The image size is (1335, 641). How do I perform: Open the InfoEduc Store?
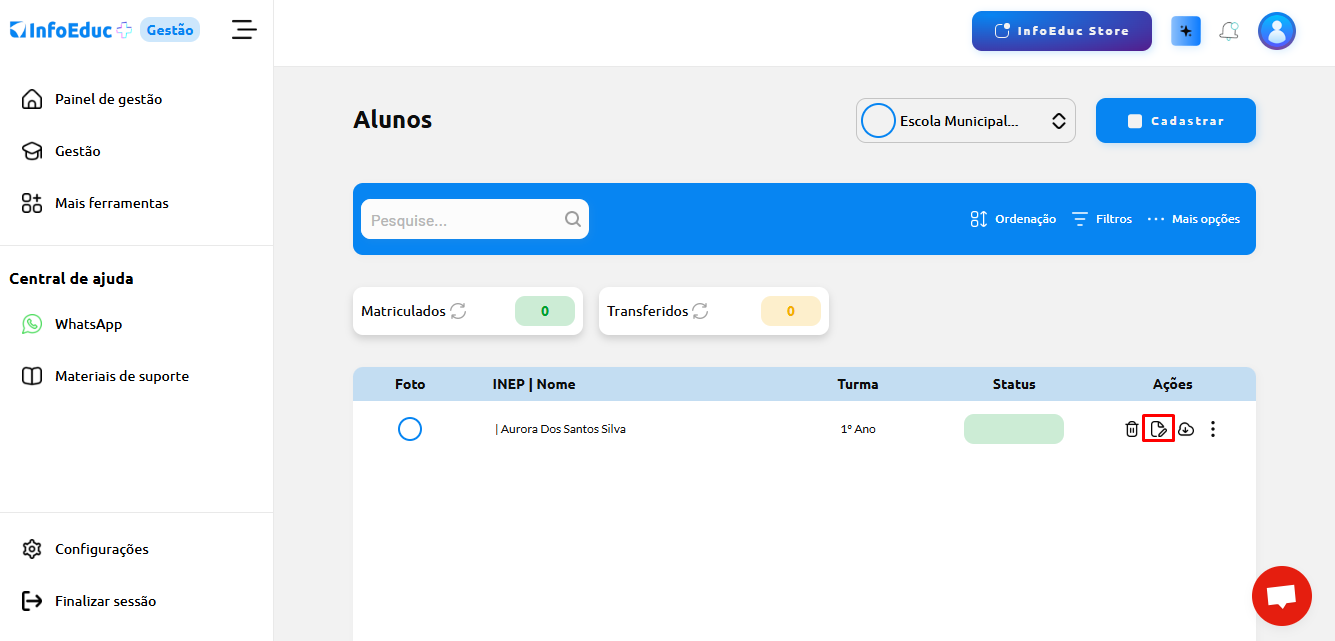pos(1062,31)
